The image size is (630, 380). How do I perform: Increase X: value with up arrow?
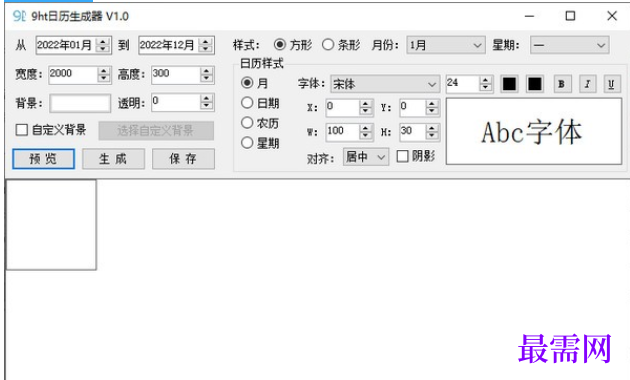[x=365, y=104]
